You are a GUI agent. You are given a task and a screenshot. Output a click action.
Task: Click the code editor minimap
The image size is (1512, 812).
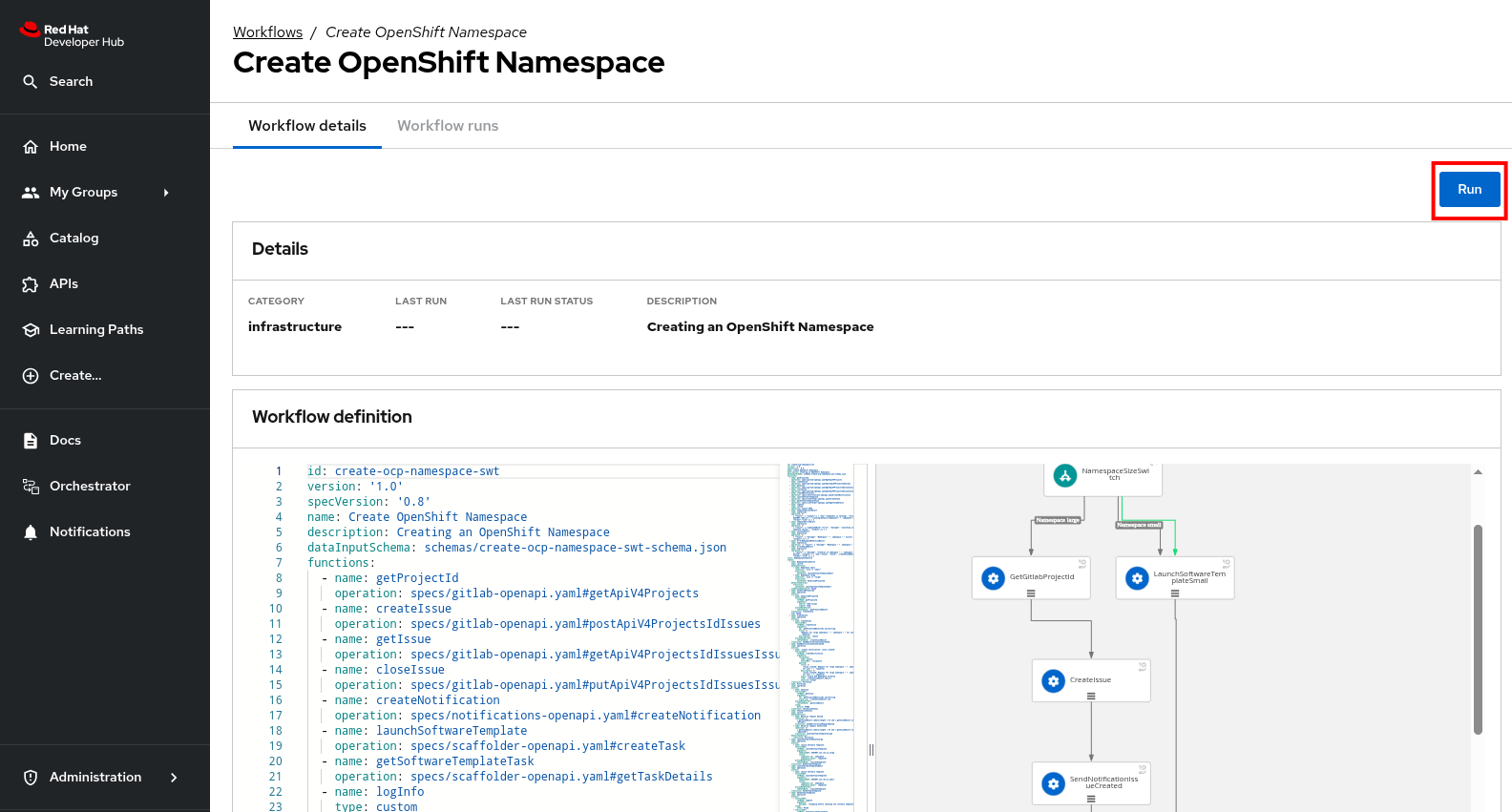(820, 637)
